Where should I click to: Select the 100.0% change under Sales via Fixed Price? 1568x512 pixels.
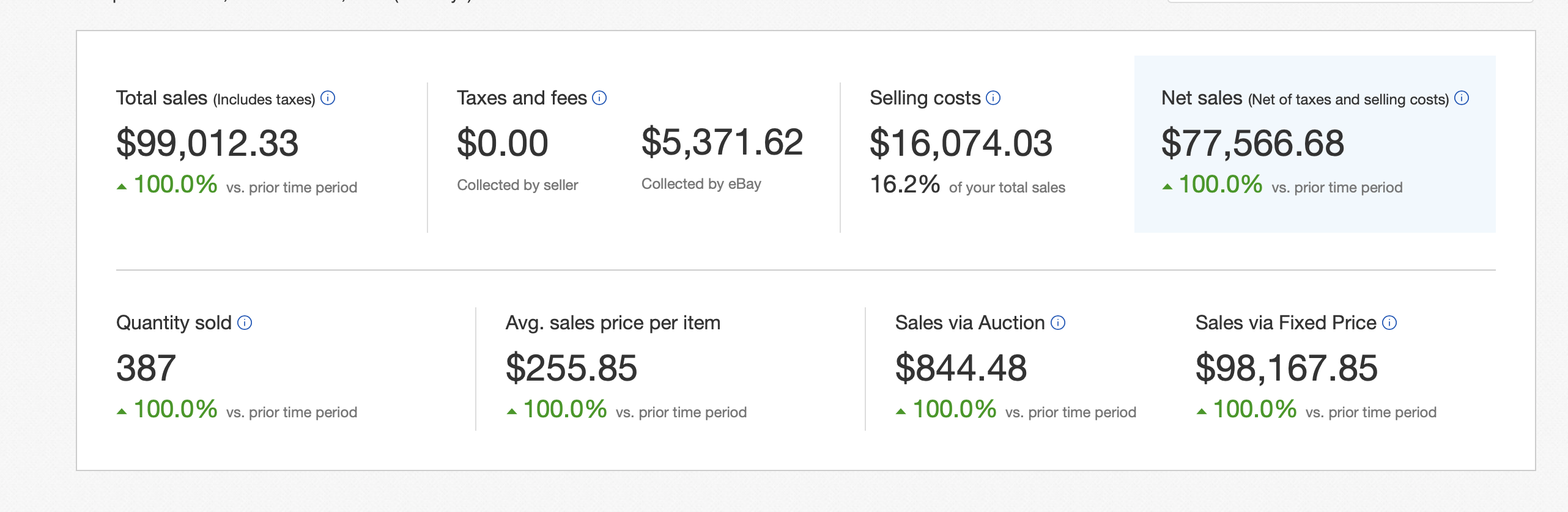tap(1255, 409)
